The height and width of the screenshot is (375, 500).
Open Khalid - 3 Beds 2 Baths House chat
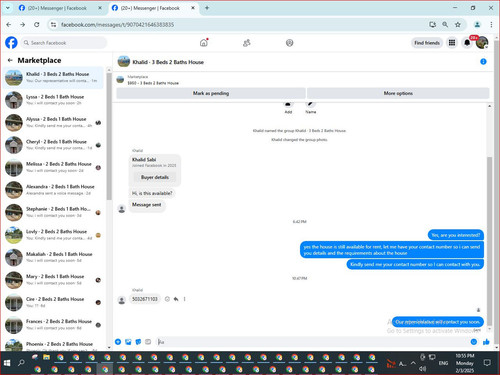click(53, 77)
